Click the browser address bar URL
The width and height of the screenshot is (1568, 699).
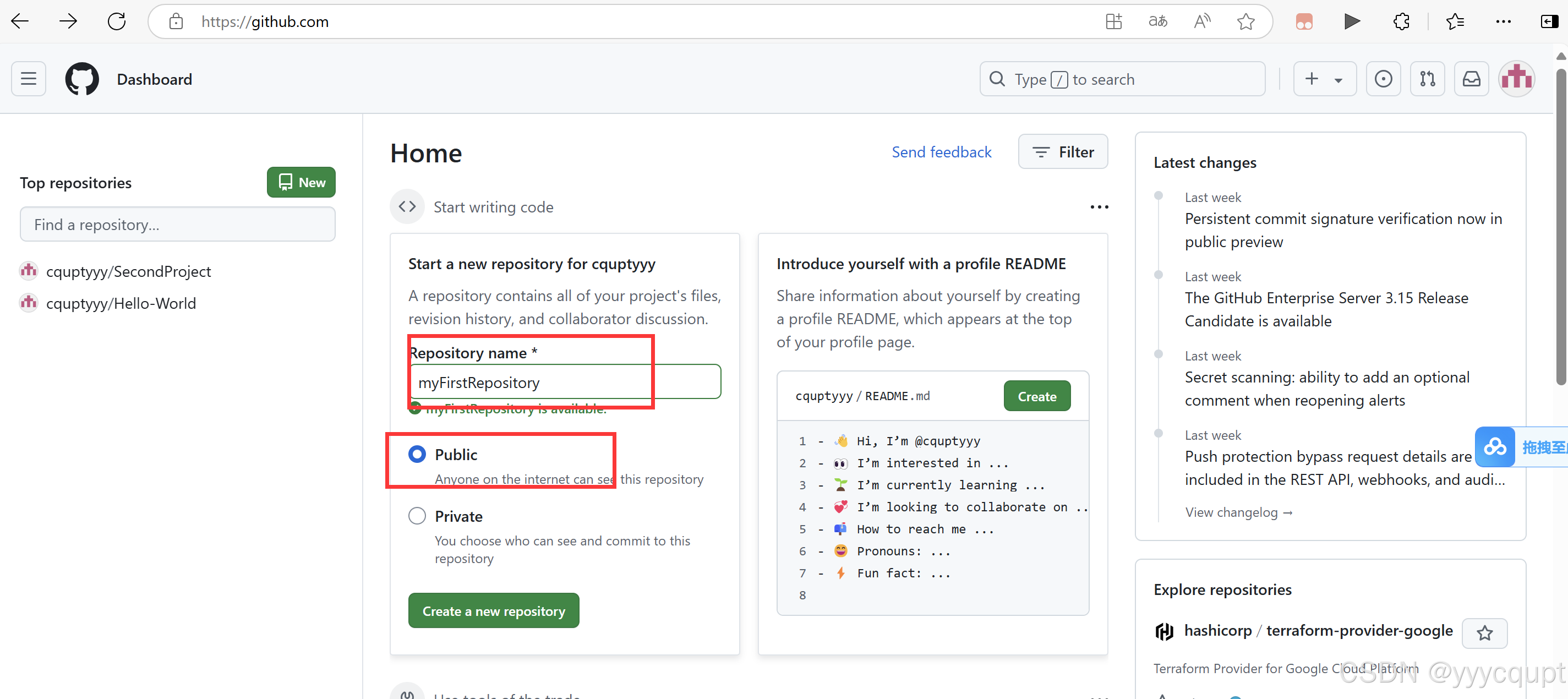coord(265,22)
